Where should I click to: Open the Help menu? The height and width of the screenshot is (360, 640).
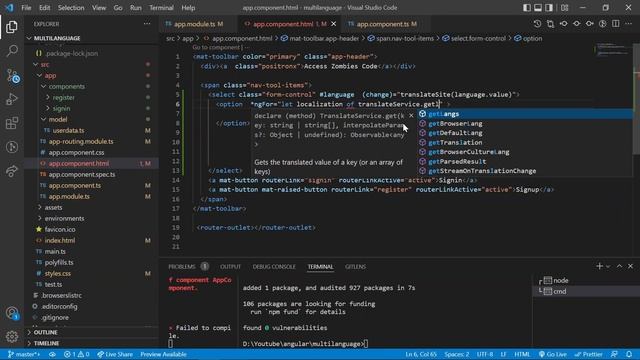point(188,8)
